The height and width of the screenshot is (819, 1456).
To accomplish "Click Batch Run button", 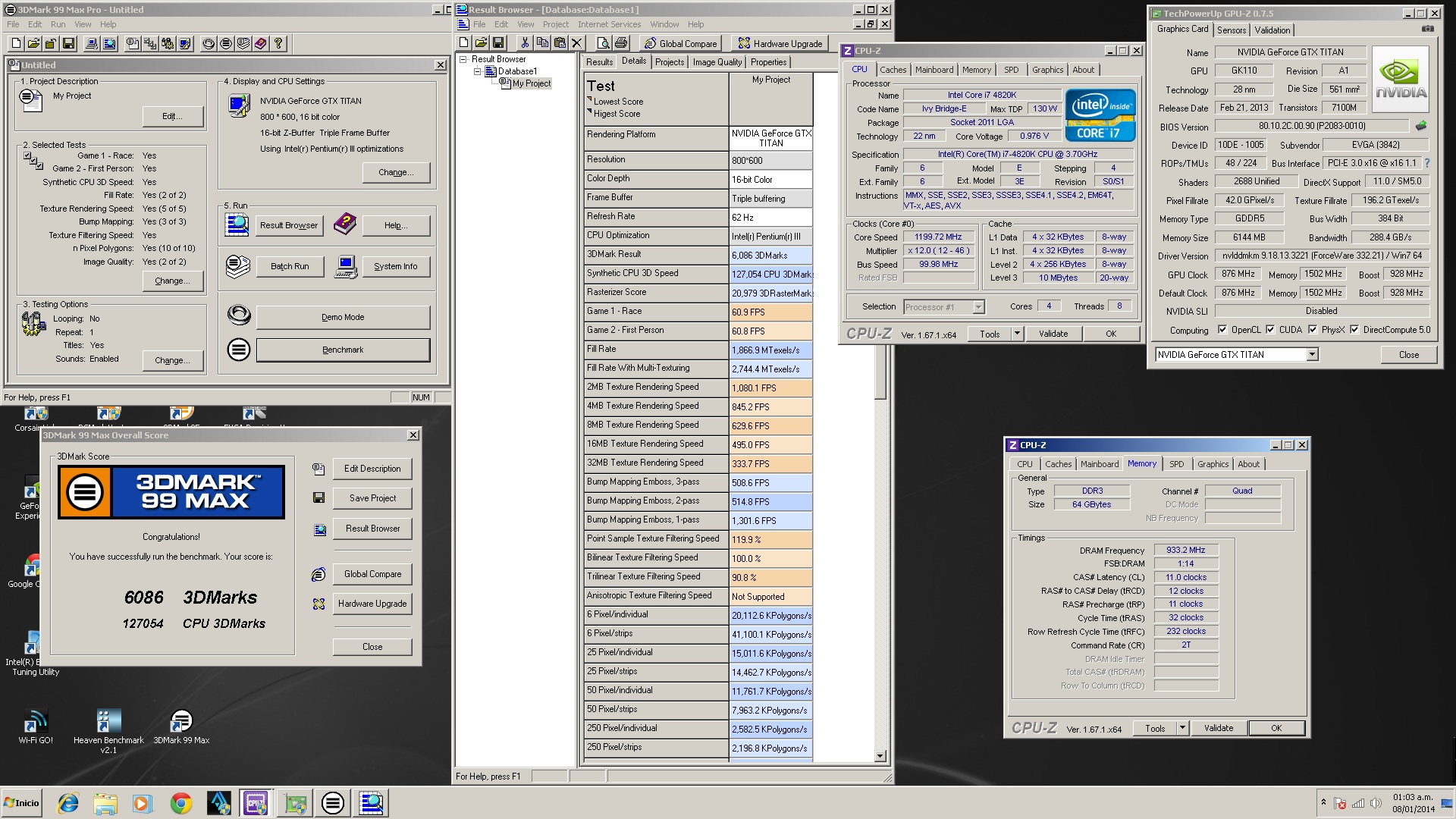I will point(290,266).
